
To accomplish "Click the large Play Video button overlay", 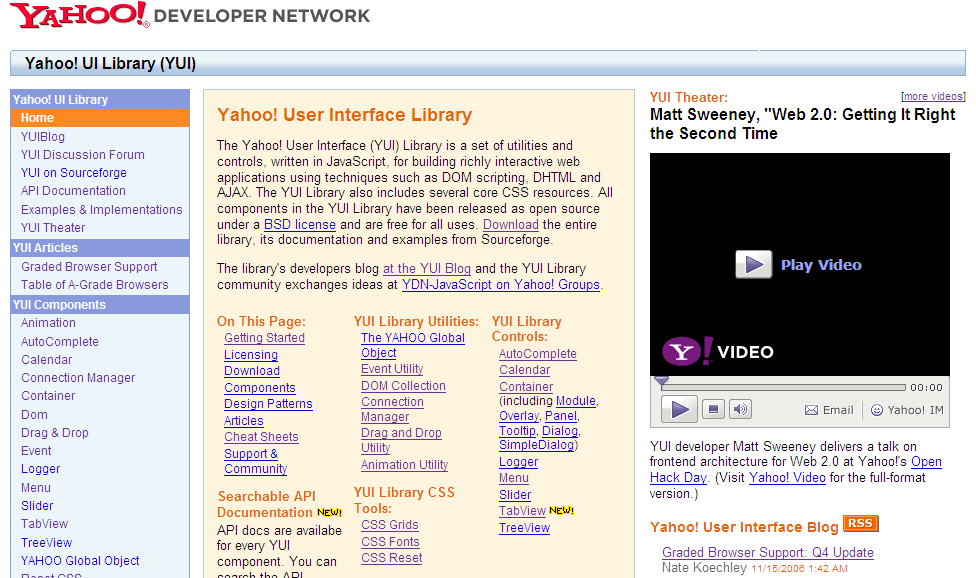I will coord(754,265).
